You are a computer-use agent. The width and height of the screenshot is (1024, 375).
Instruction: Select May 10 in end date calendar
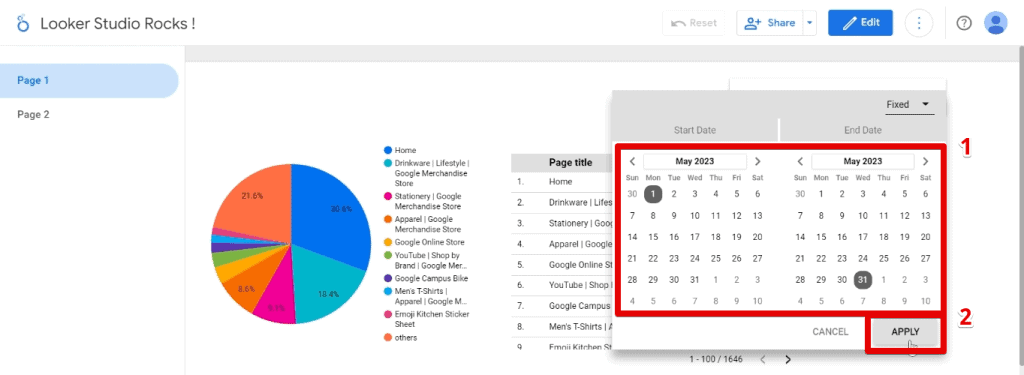point(863,216)
